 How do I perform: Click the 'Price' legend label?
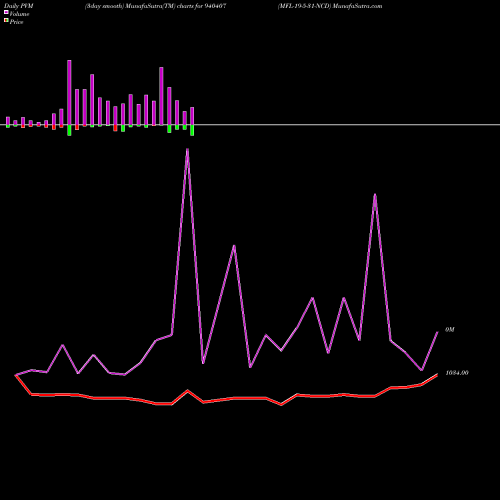click(16, 22)
